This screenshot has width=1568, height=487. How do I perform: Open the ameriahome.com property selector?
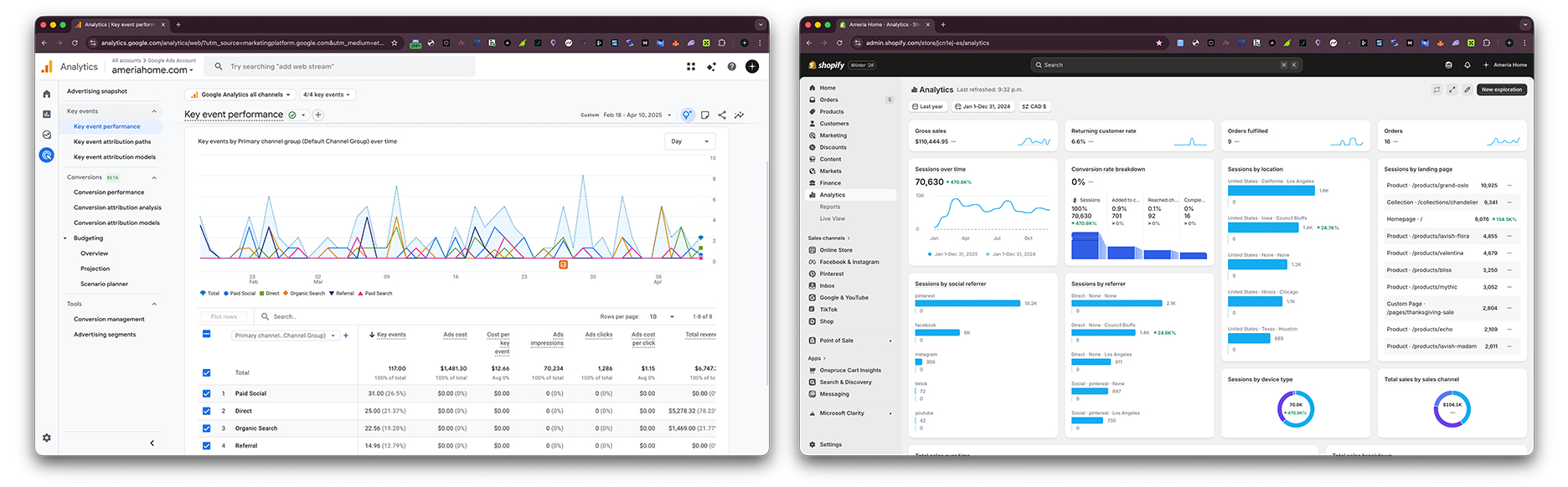coord(152,70)
